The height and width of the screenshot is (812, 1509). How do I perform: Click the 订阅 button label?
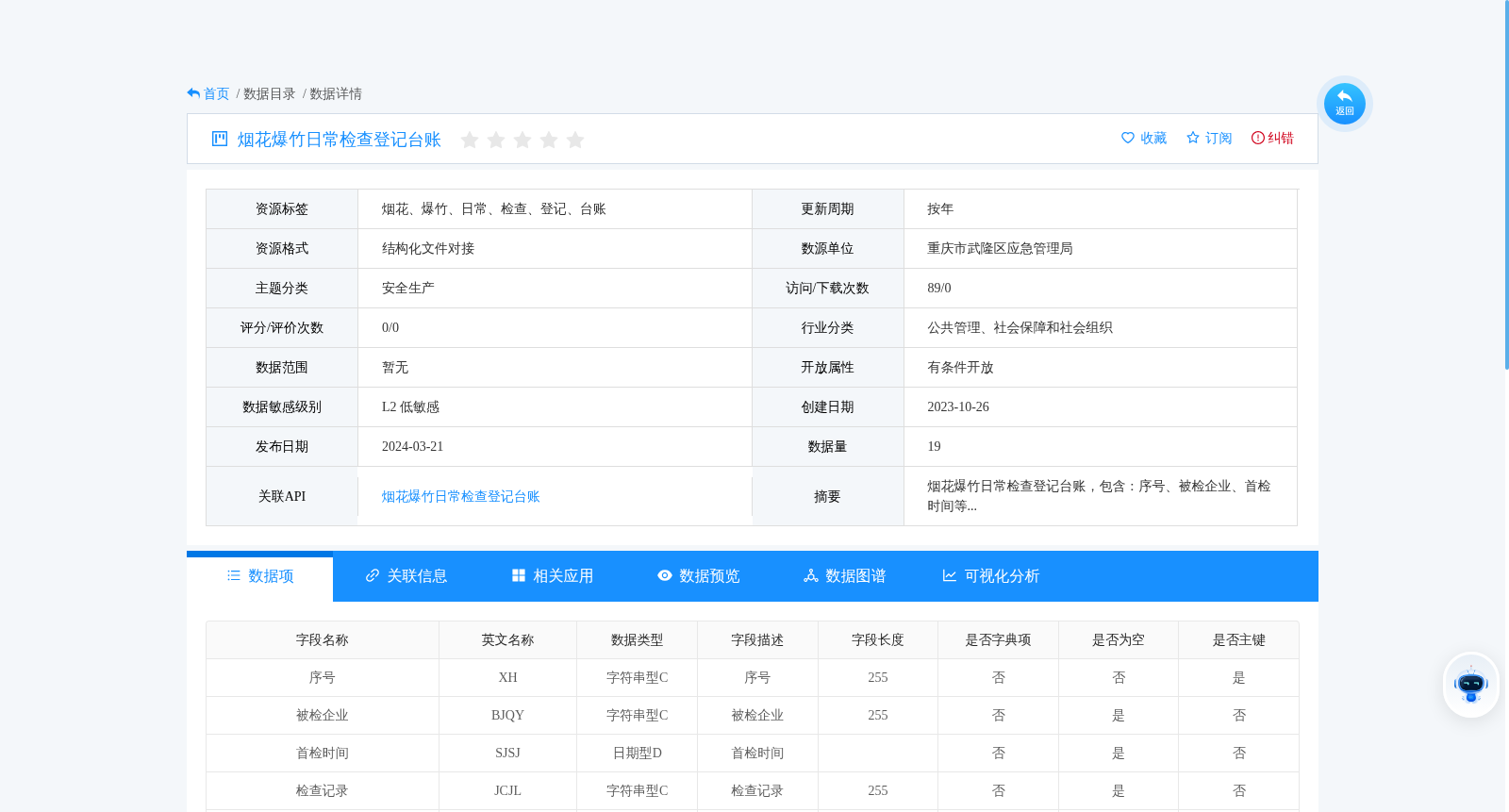(1219, 138)
